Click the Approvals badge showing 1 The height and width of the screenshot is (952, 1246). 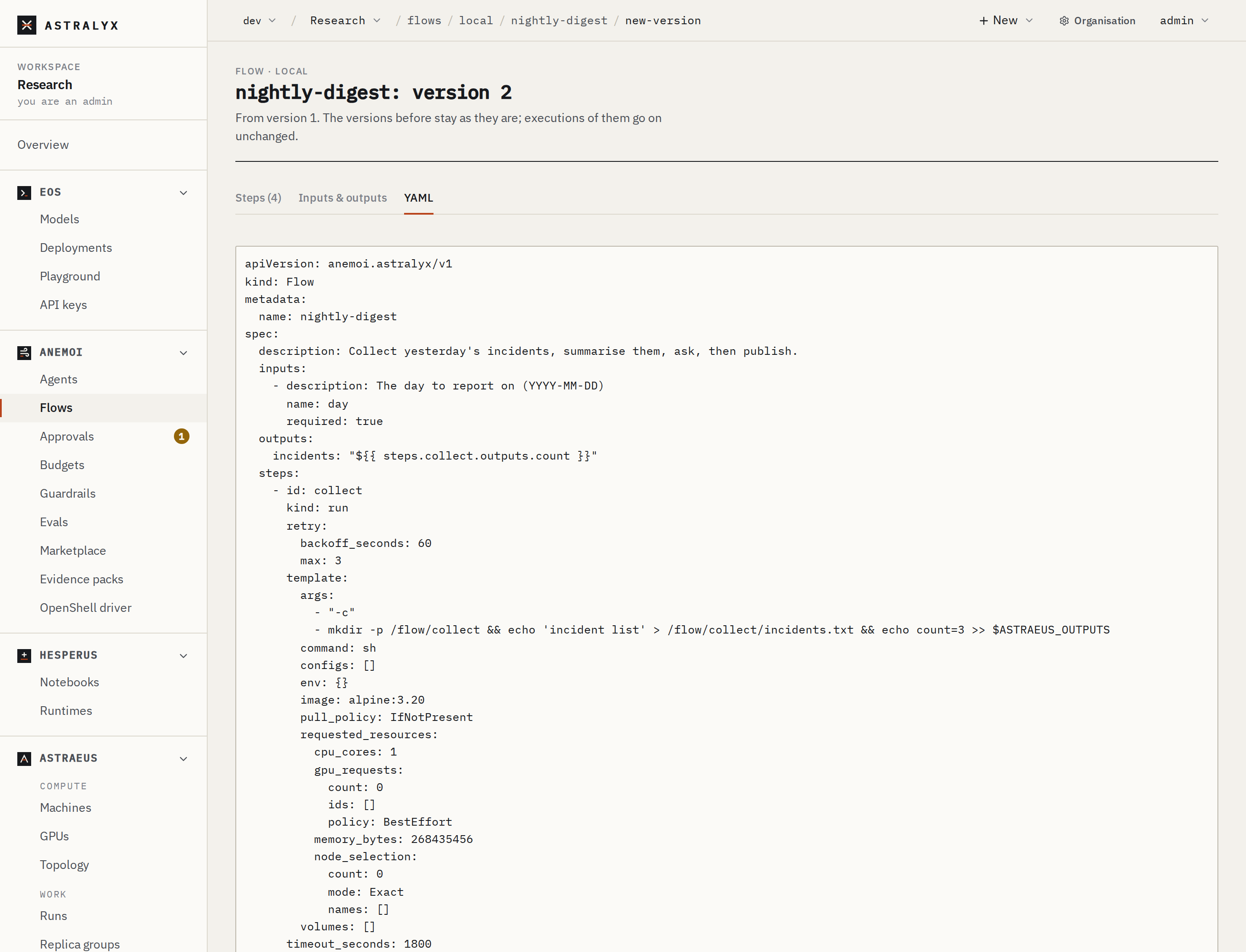(181, 436)
